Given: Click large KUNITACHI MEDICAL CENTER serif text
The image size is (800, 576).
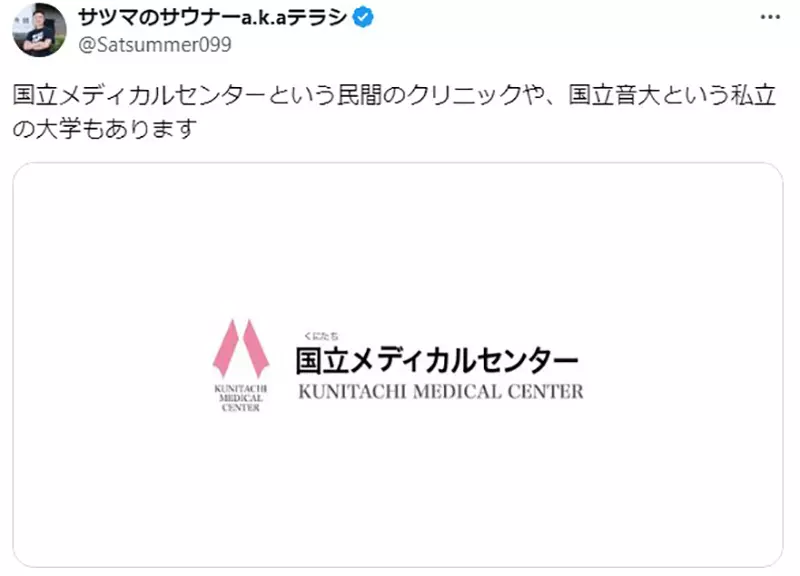Looking at the screenshot, I should (441, 392).
